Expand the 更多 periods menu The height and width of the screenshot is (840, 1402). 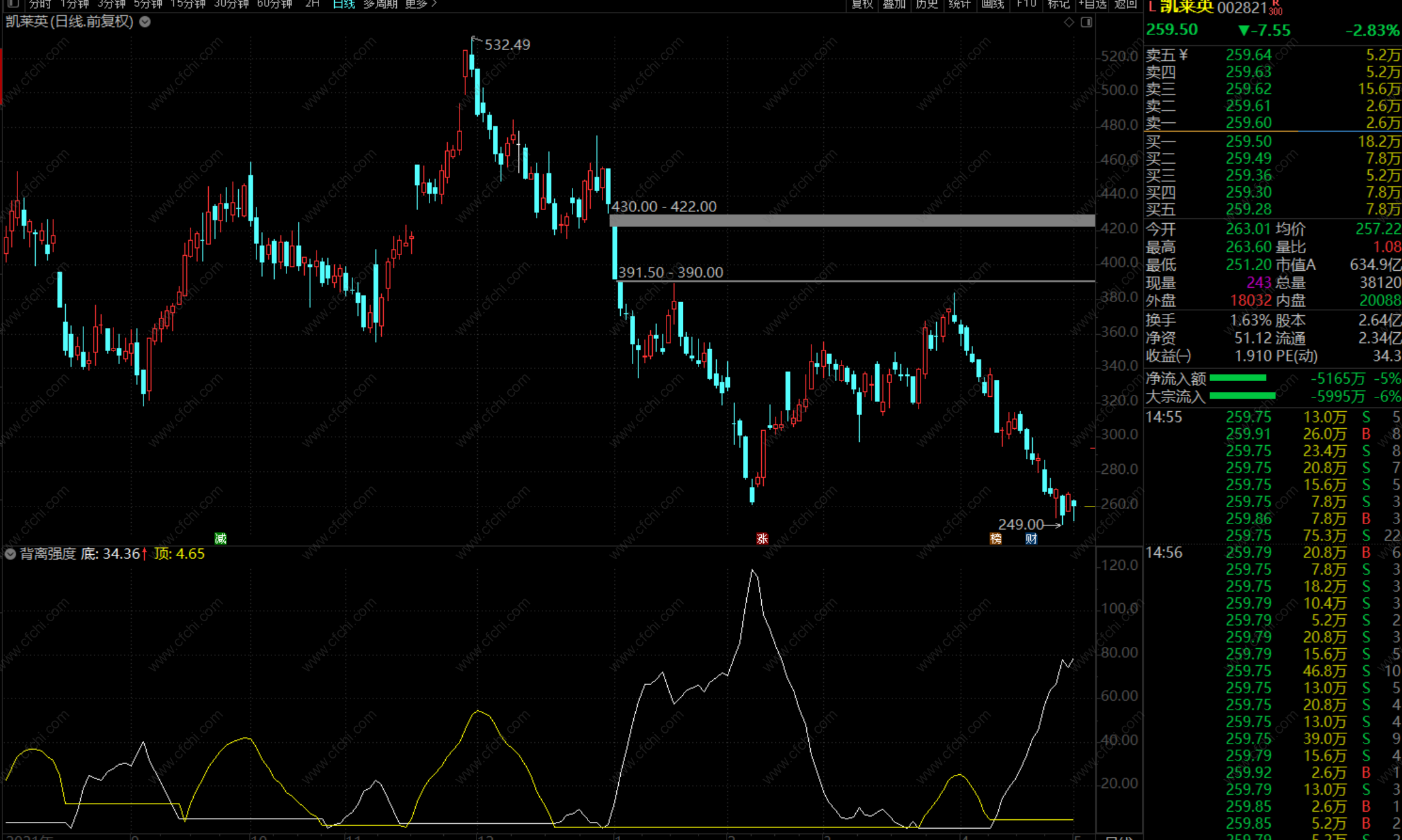[x=420, y=4]
